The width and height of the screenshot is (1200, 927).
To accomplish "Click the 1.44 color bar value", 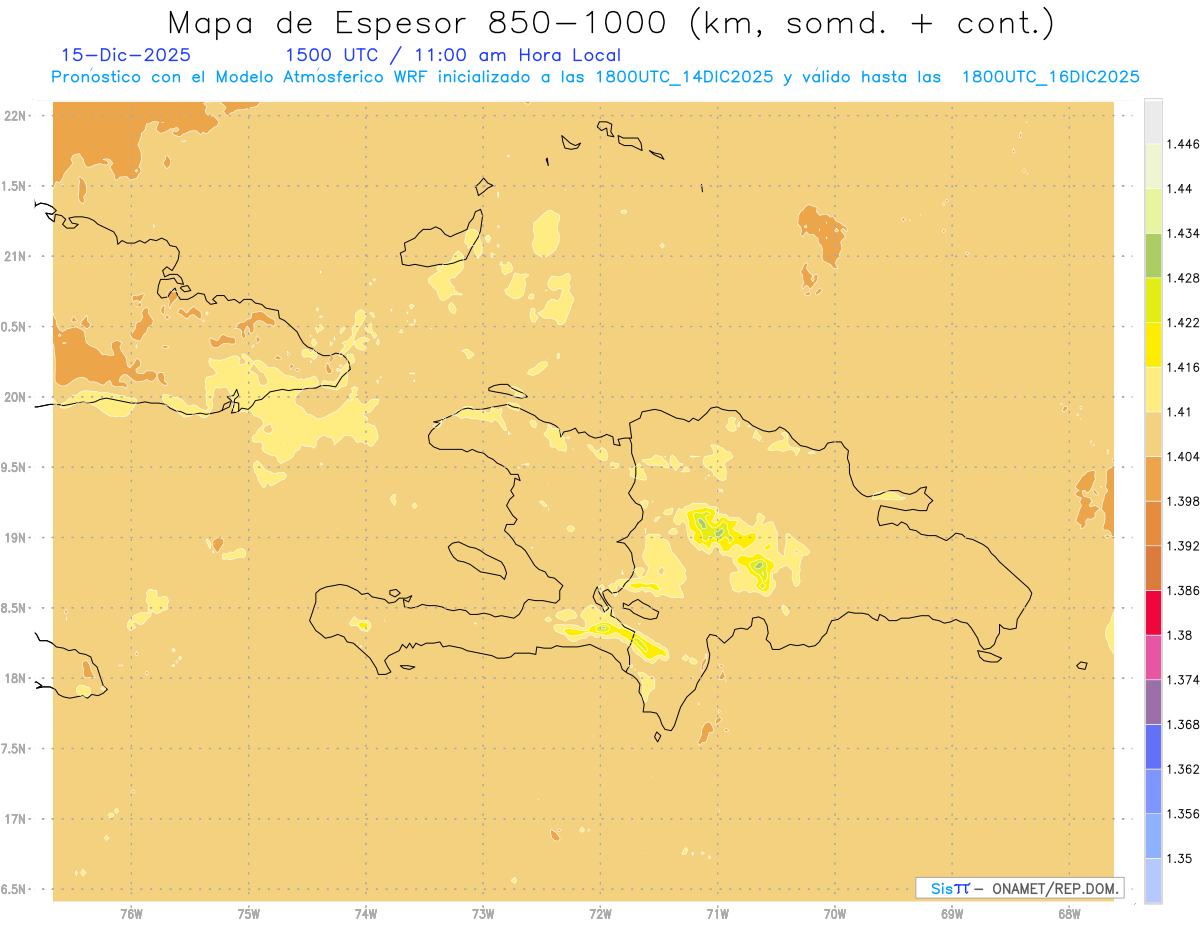I will click(x=1181, y=189).
